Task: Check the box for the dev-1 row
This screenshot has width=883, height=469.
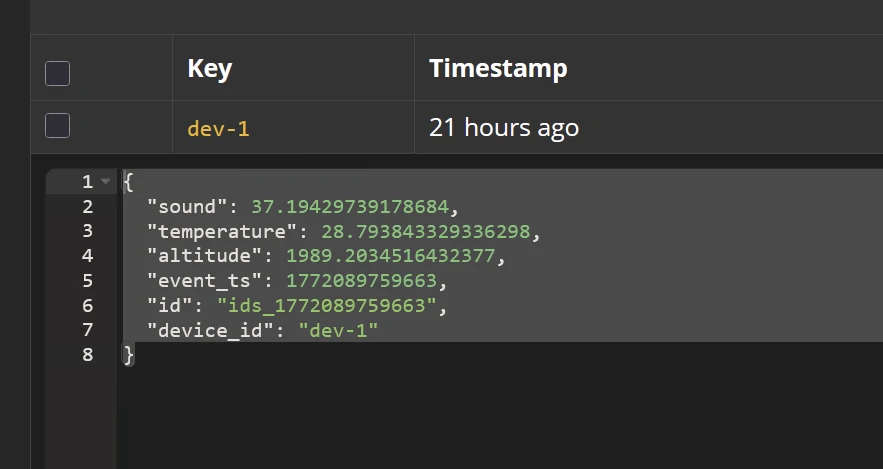Action: pos(58,126)
